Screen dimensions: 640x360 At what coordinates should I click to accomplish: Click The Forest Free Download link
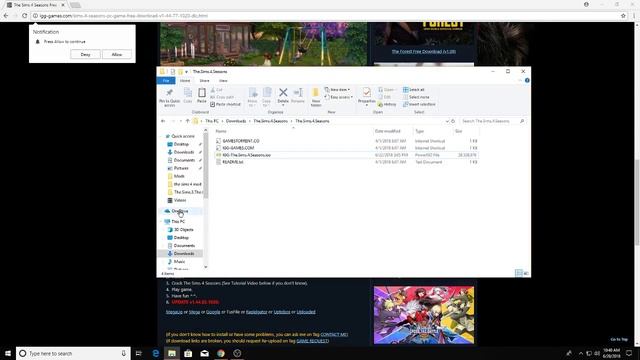pyautogui.click(x=424, y=51)
